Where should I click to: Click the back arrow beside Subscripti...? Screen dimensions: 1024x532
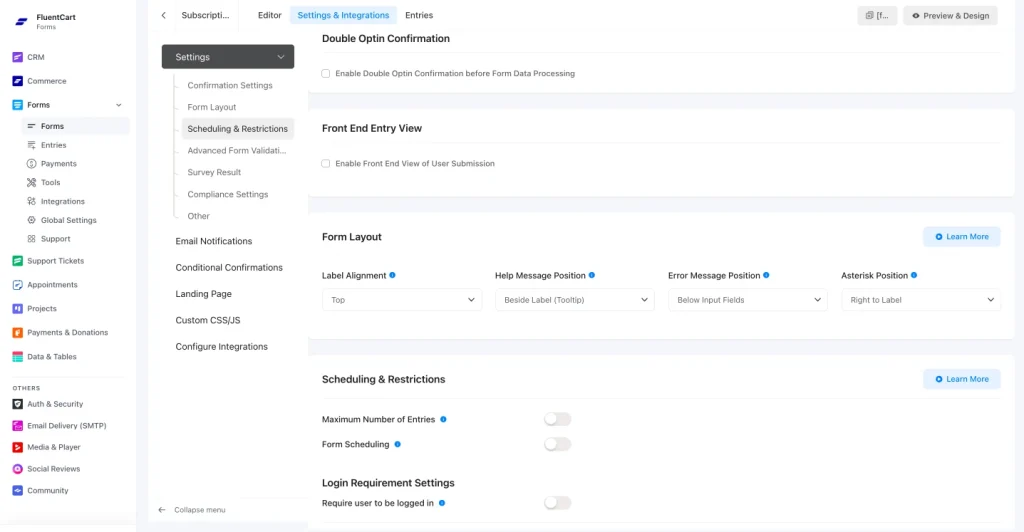(164, 15)
